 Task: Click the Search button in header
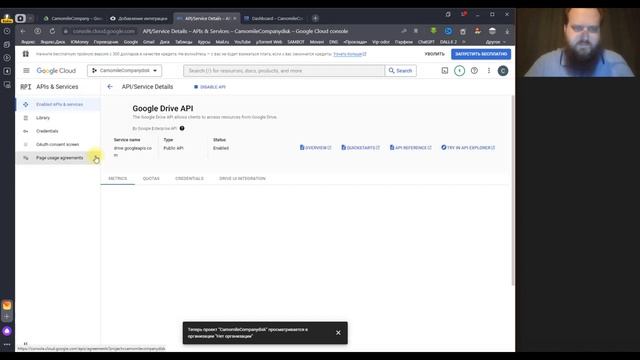pos(400,71)
